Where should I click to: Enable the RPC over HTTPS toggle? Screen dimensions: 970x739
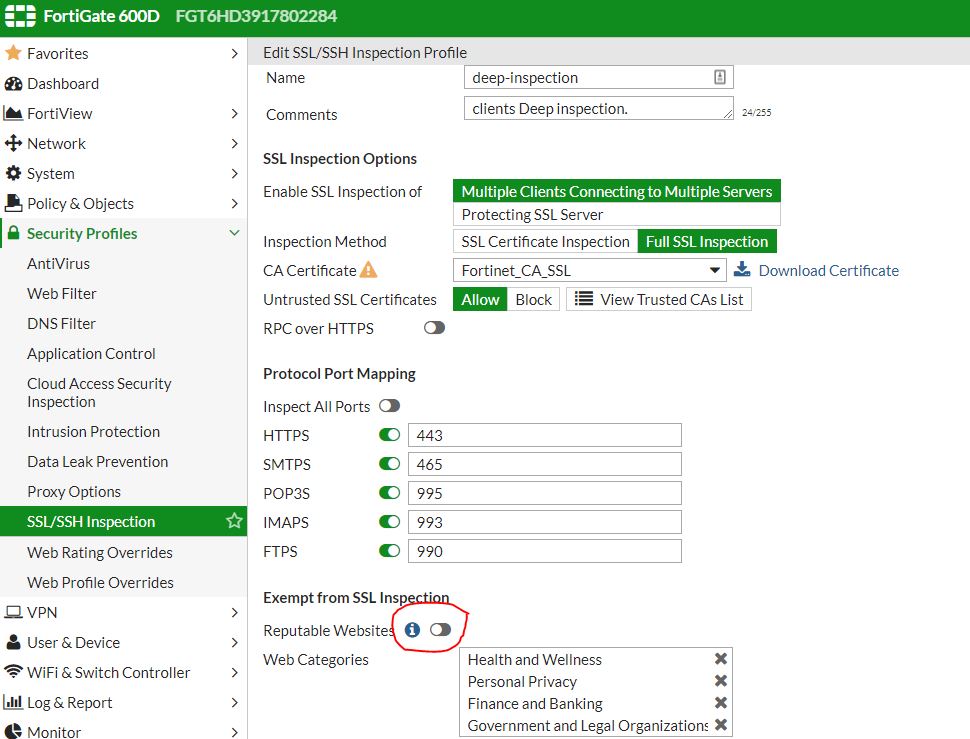[x=433, y=327]
